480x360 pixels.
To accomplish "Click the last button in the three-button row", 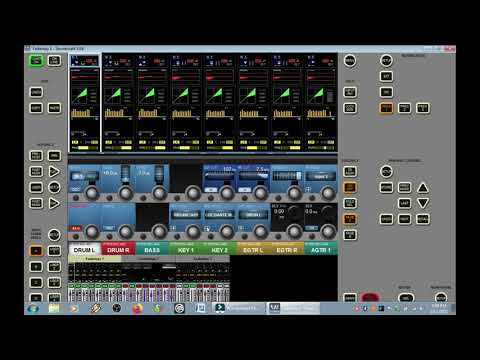I will click(x=423, y=108).
